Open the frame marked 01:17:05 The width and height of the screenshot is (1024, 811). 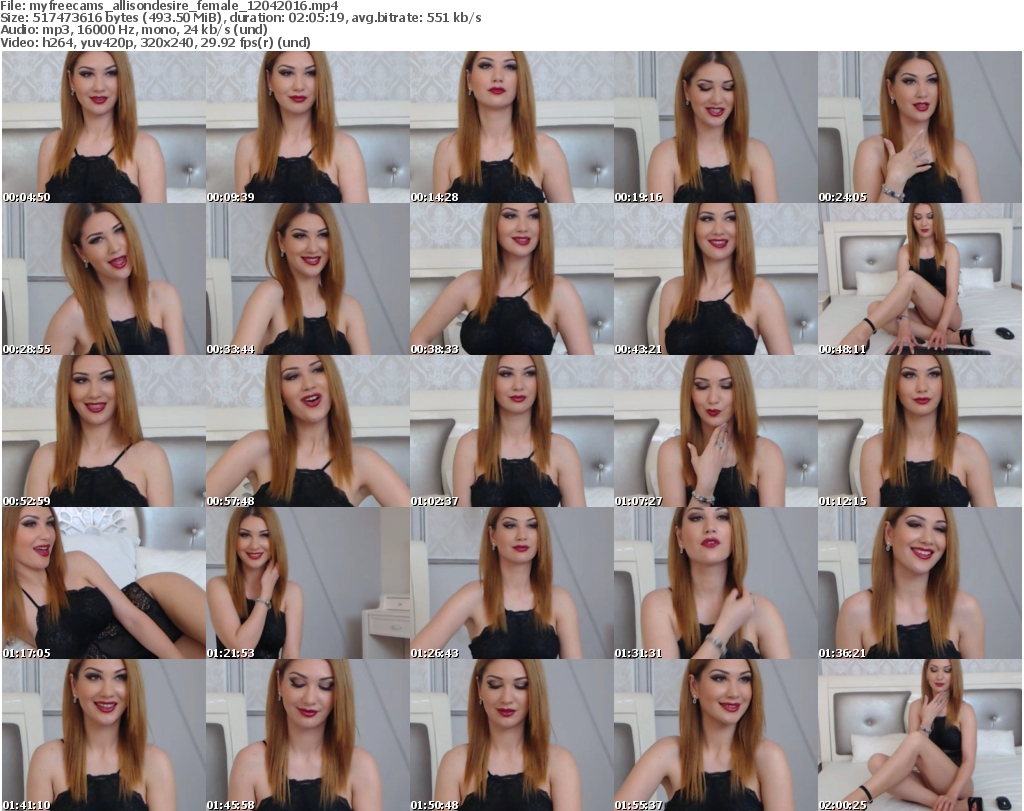(x=104, y=583)
